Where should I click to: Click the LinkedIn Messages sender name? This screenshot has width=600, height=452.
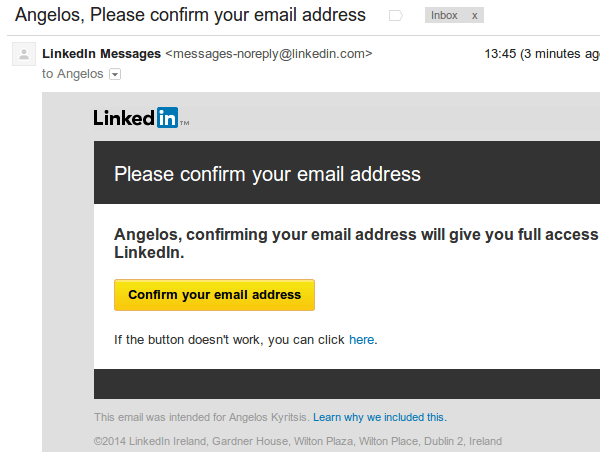point(101,53)
